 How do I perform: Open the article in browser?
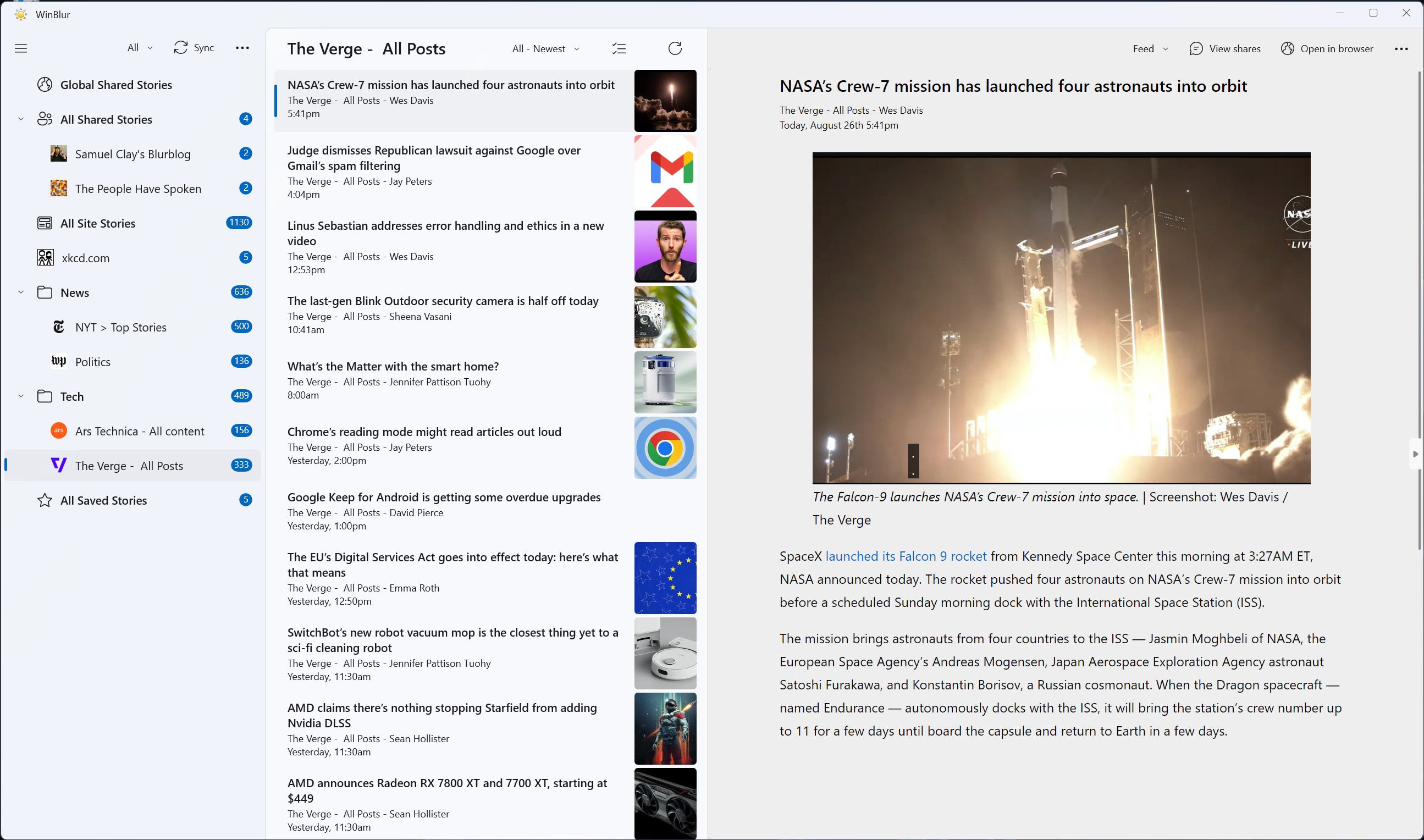click(1327, 49)
